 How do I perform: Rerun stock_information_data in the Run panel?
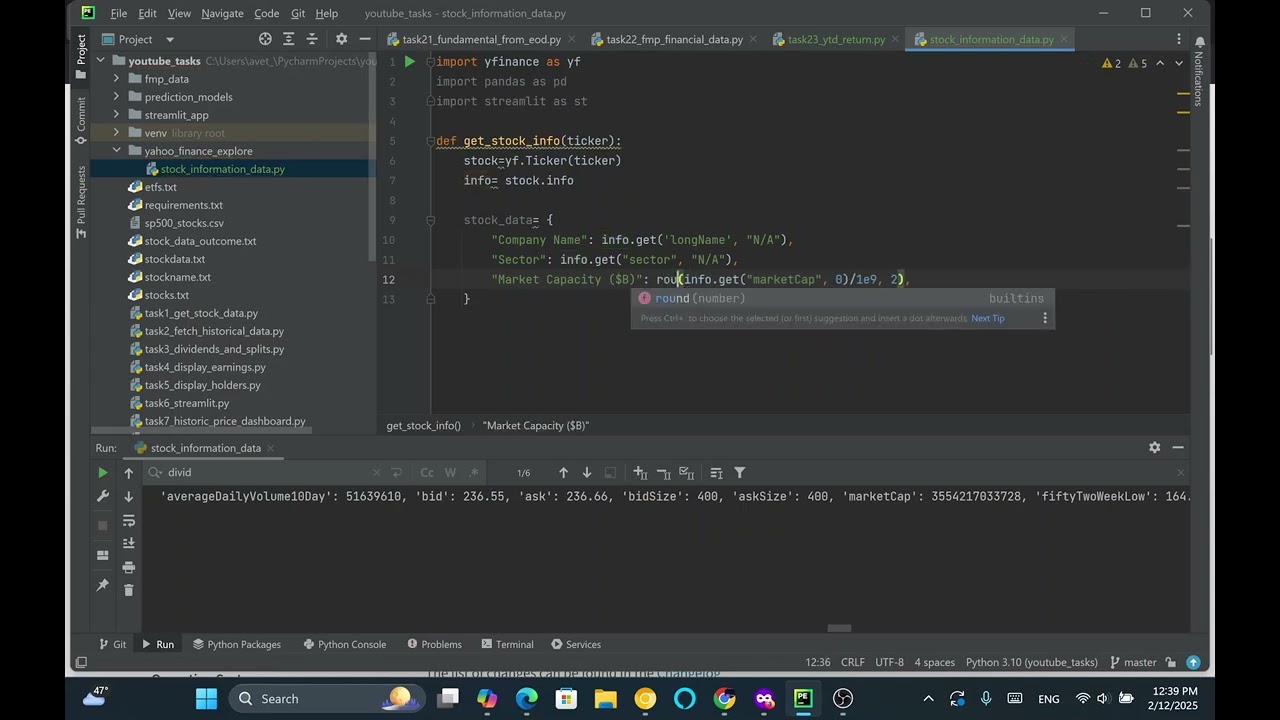[102, 473]
